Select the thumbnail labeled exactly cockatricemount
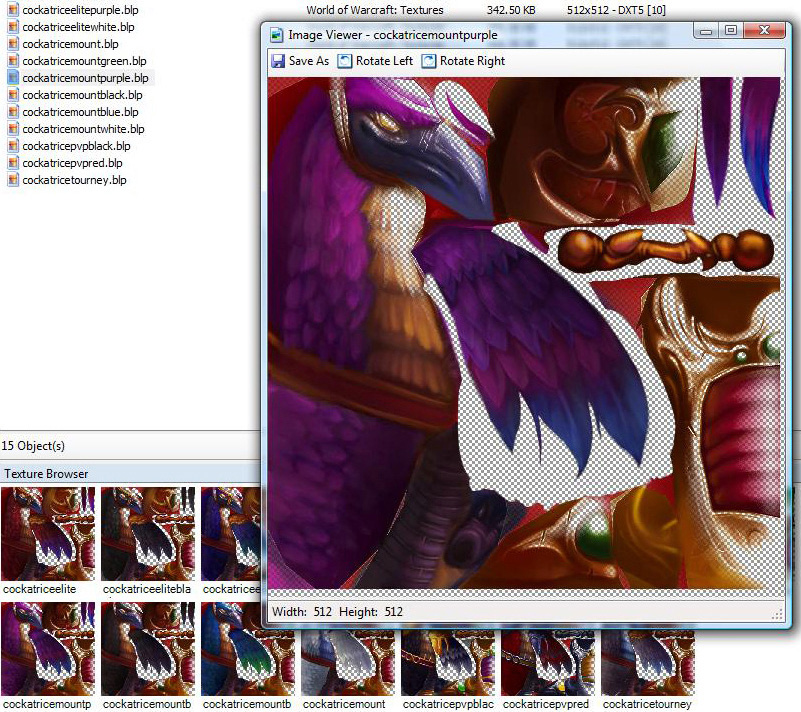801x712 pixels. [348, 663]
